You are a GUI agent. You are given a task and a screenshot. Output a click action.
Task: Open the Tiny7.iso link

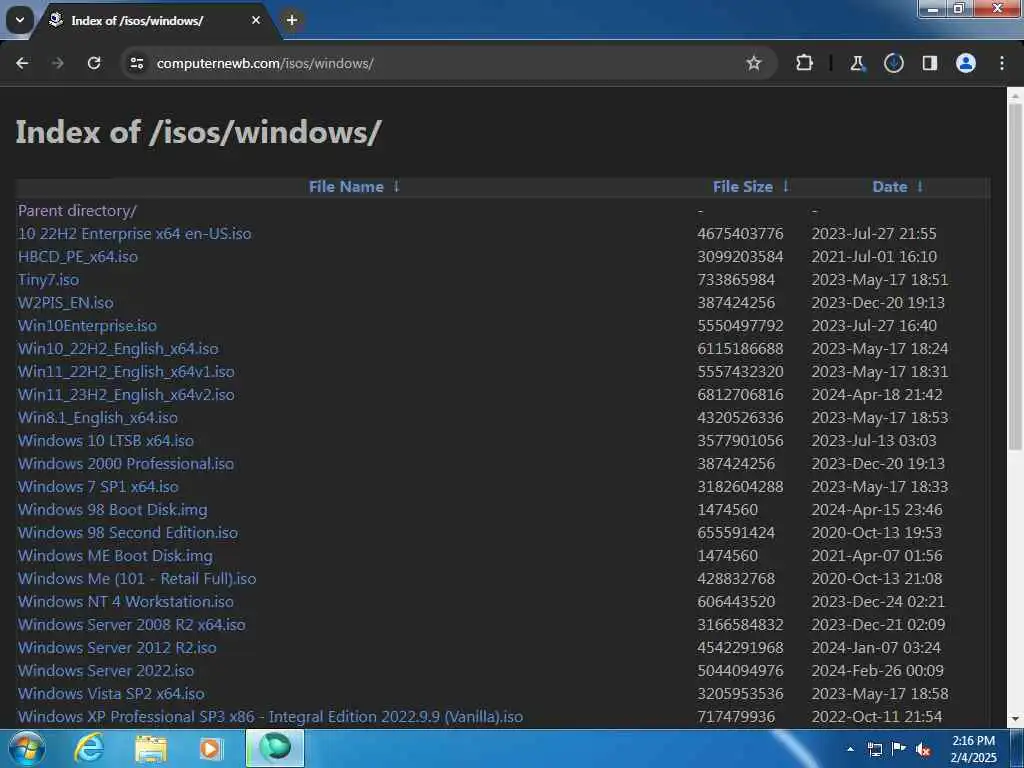point(48,280)
